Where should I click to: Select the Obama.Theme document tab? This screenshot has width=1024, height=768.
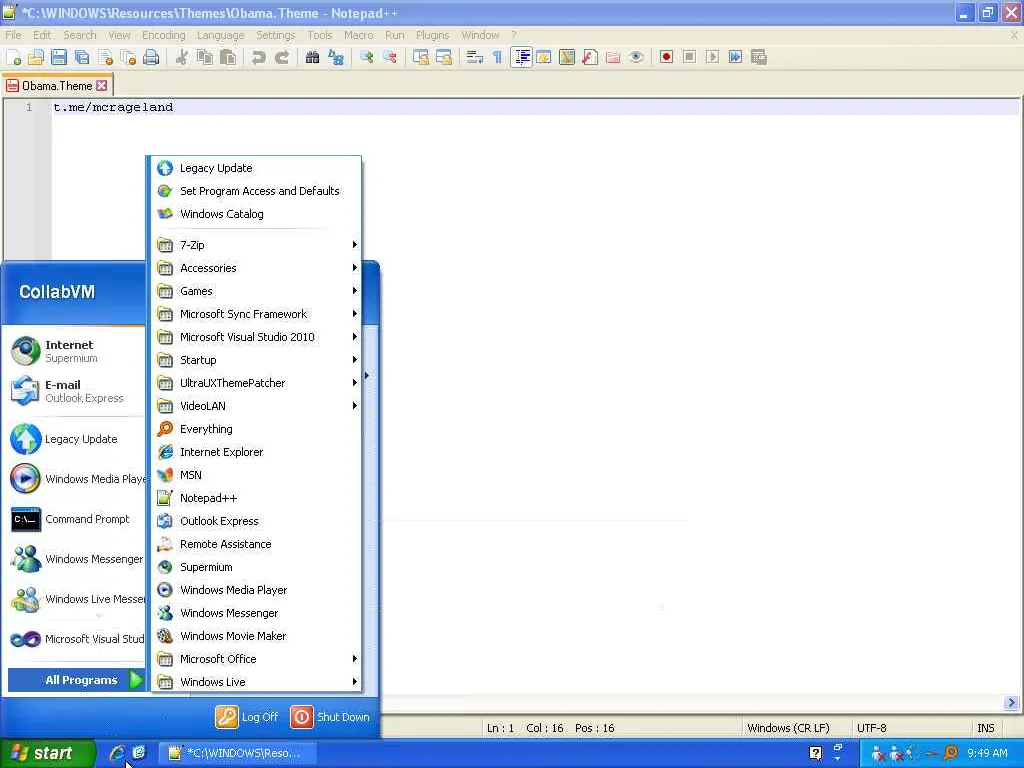[57, 86]
